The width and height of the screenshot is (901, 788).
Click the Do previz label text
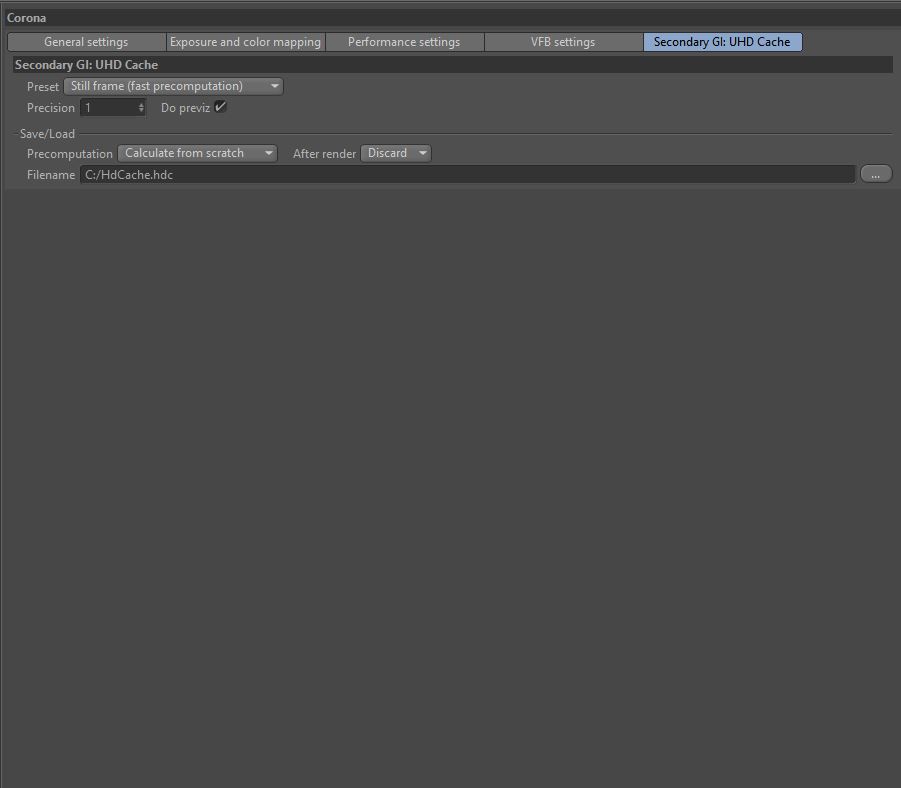[185, 108]
